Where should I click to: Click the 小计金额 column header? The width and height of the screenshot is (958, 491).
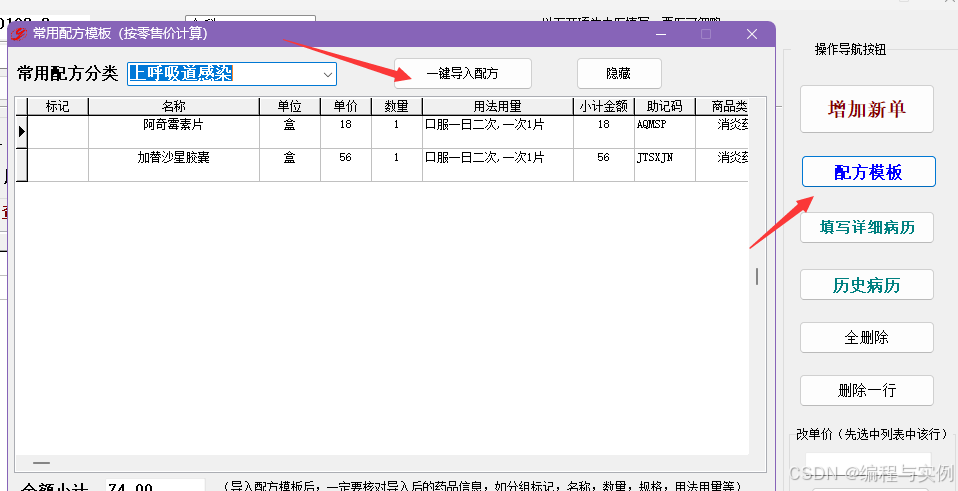coord(604,106)
